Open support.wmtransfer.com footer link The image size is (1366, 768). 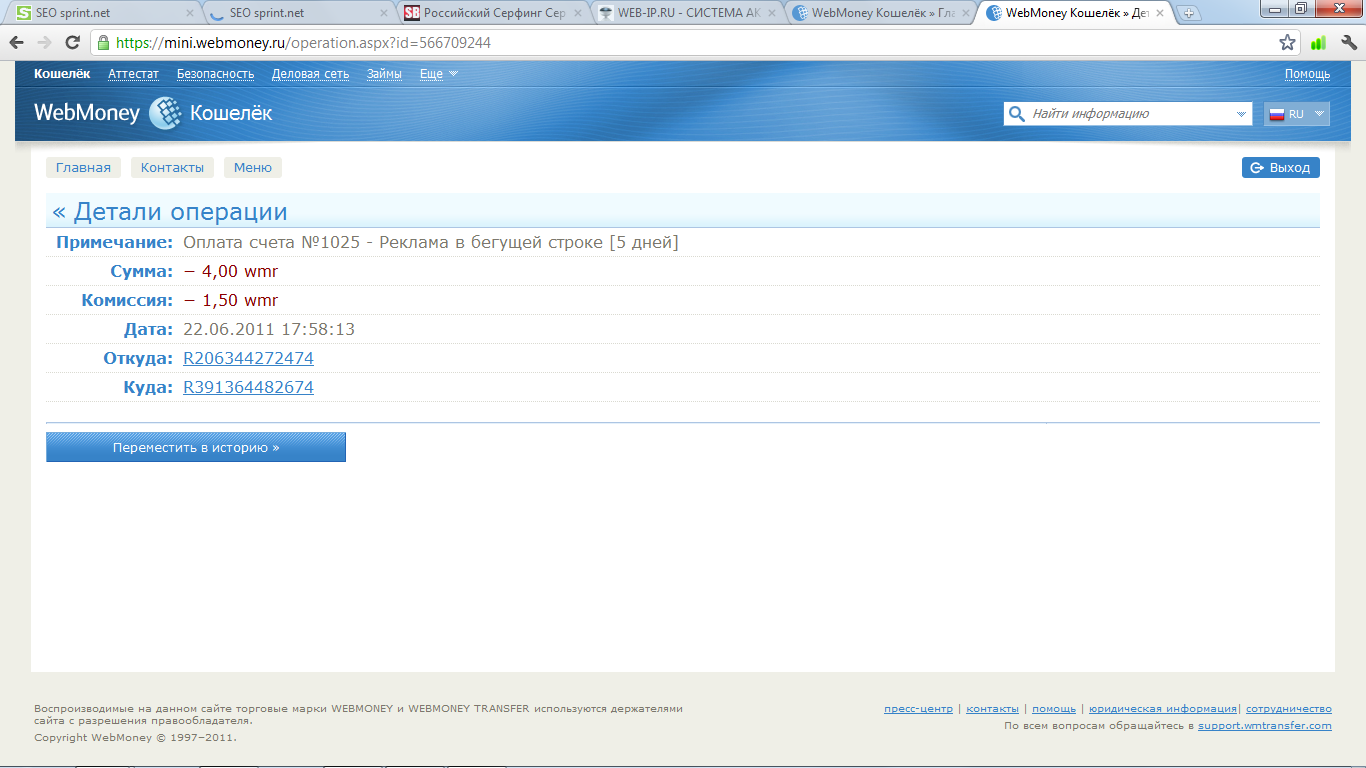point(1265,726)
